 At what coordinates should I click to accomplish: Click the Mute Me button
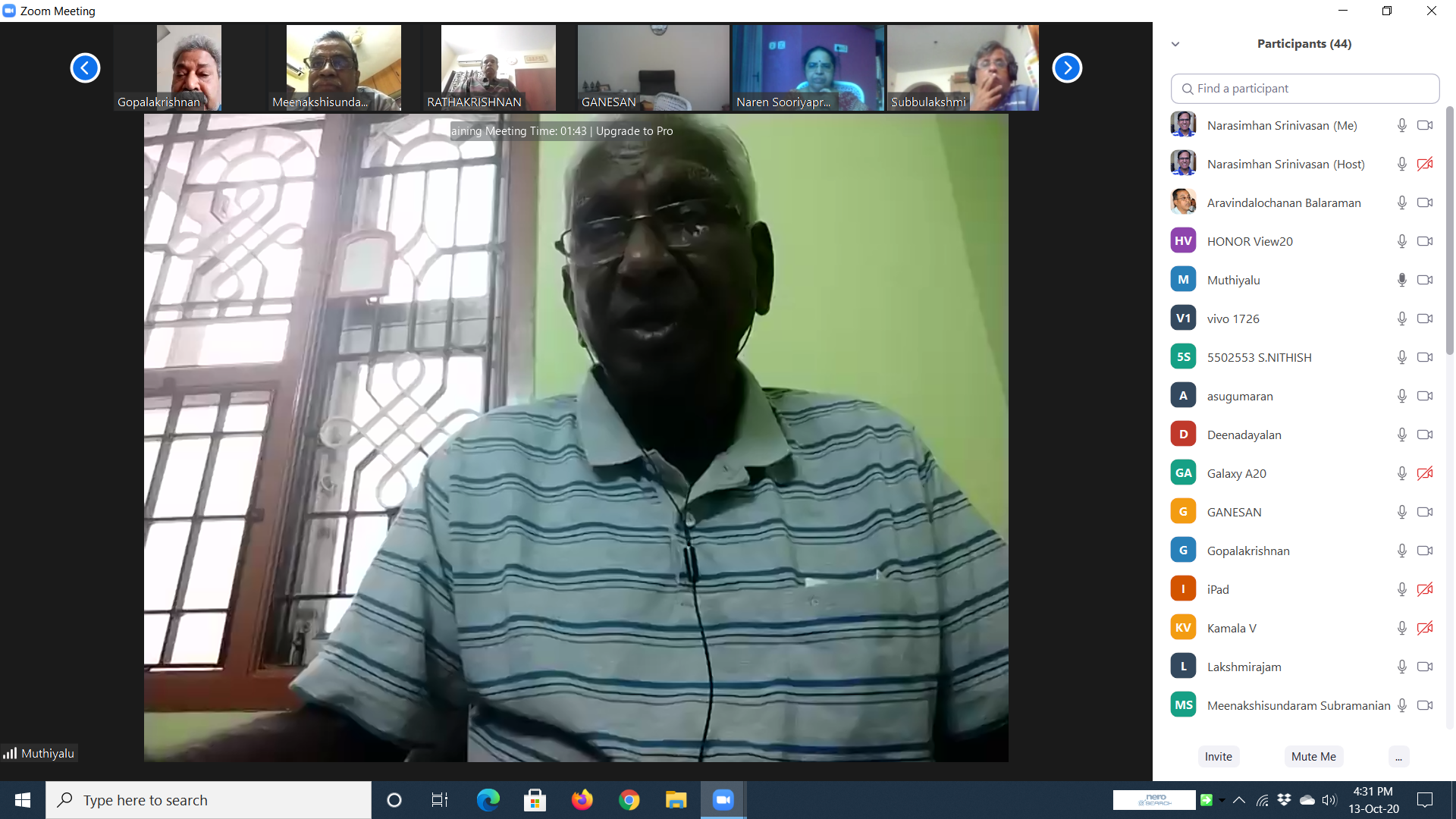click(x=1313, y=757)
